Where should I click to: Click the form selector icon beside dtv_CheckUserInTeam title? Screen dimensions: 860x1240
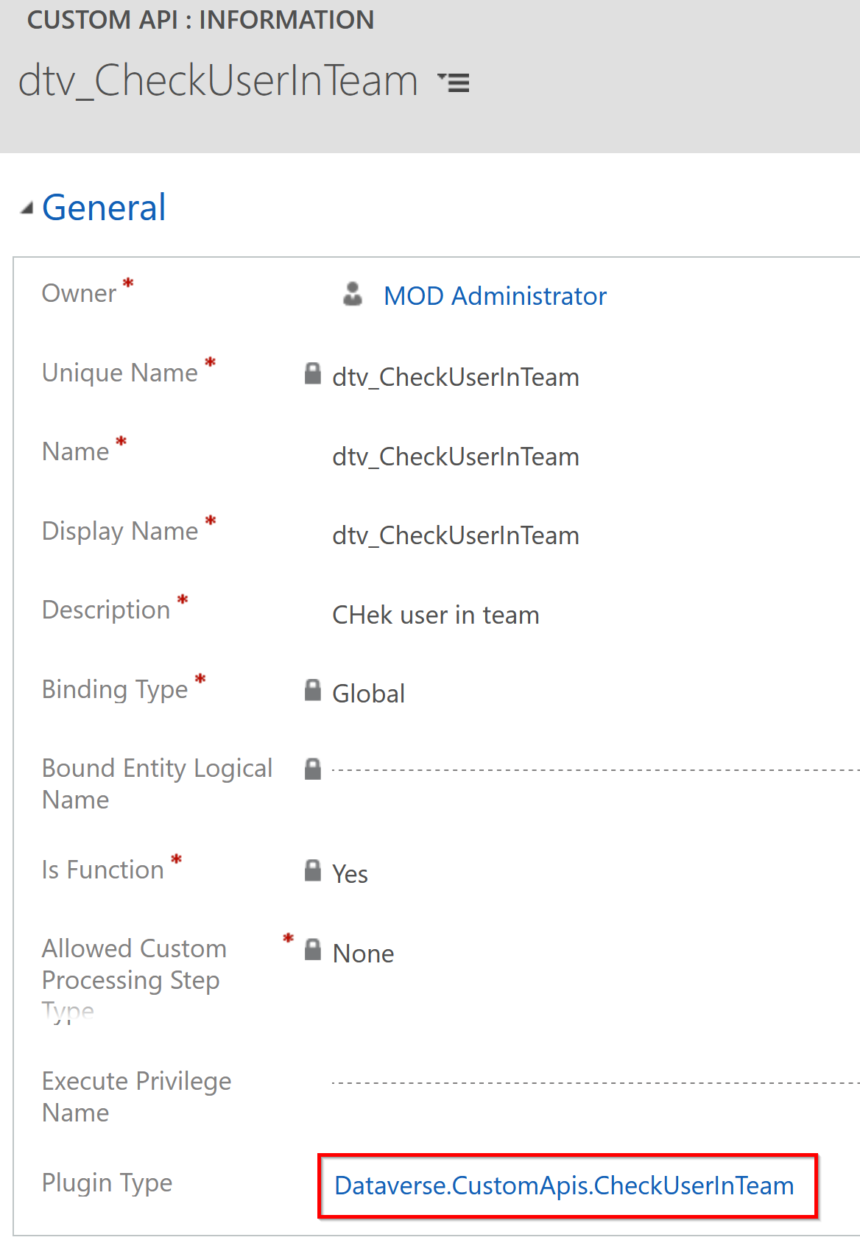click(x=453, y=82)
